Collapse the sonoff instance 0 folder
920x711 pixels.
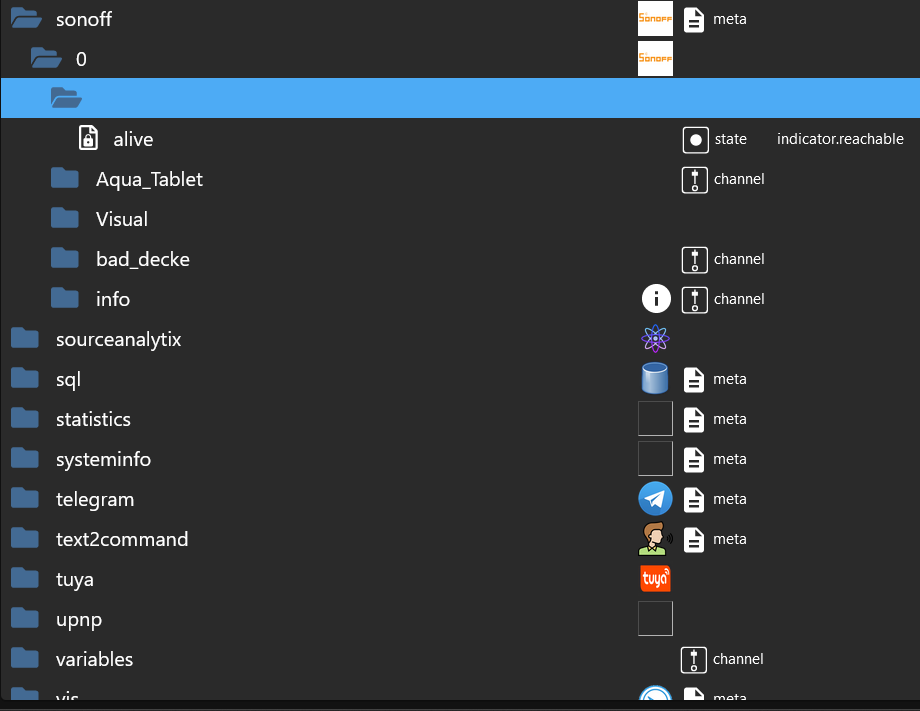pos(46,59)
